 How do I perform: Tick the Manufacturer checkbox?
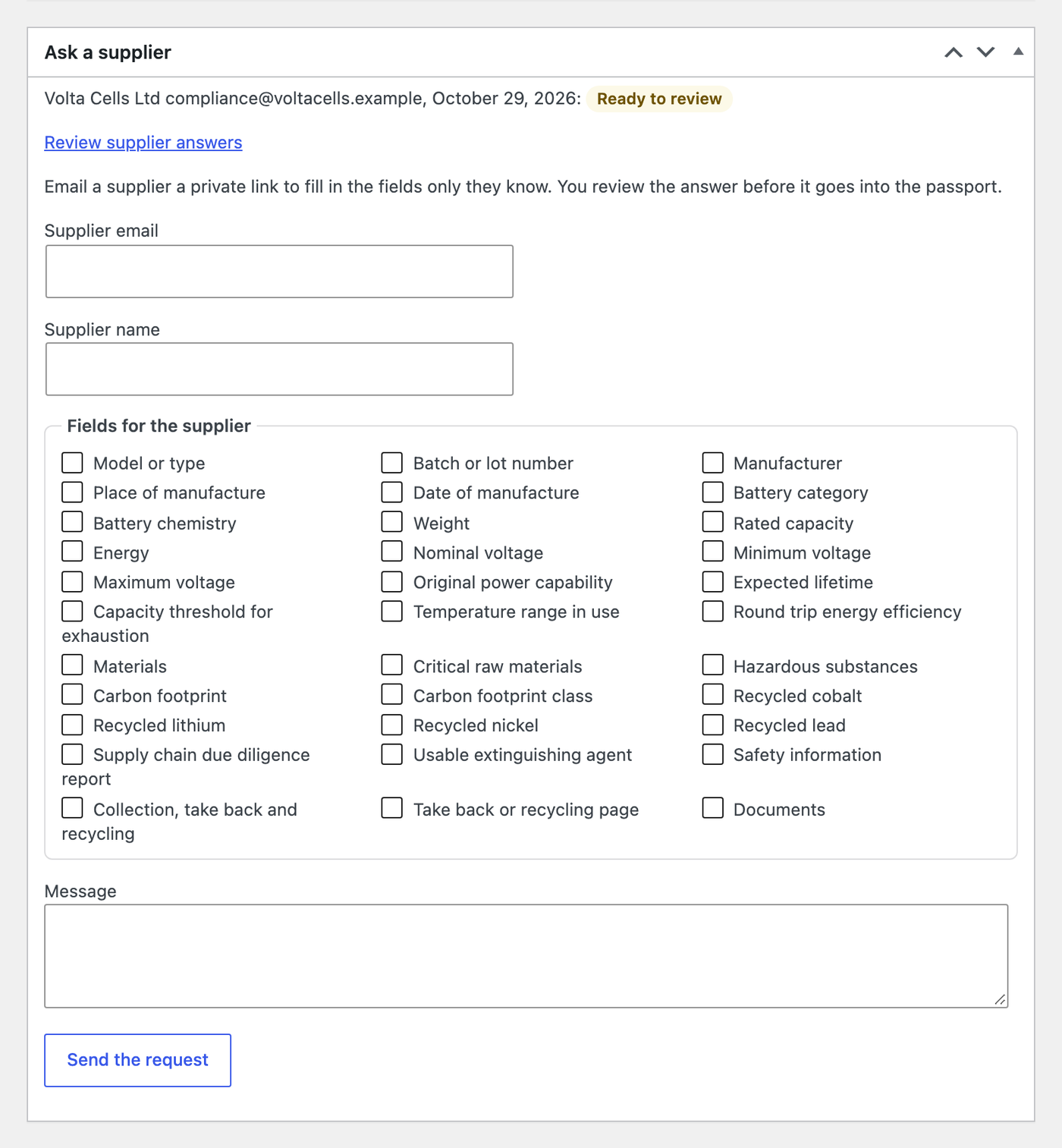pyautogui.click(x=713, y=463)
